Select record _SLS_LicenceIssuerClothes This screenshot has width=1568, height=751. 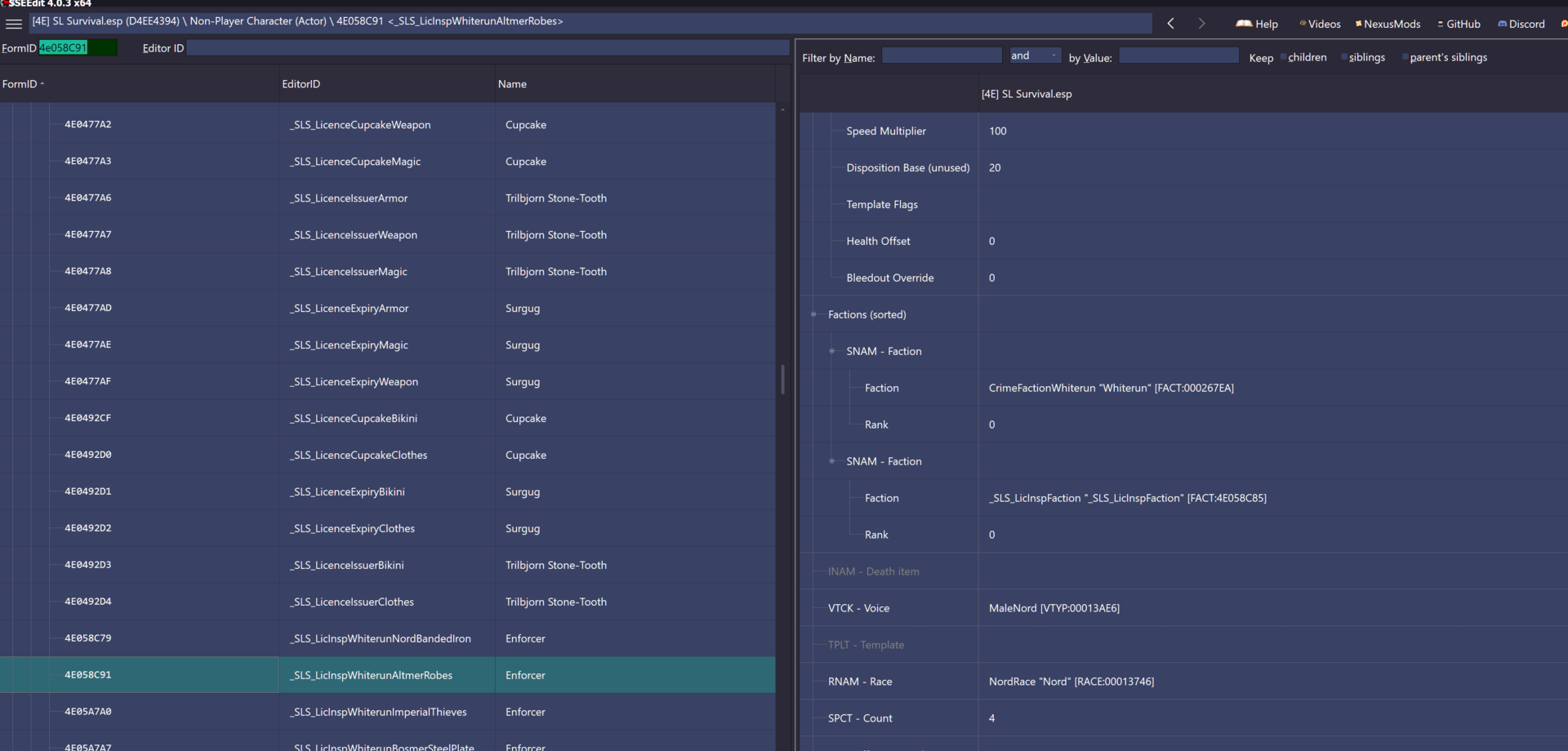pos(388,602)
